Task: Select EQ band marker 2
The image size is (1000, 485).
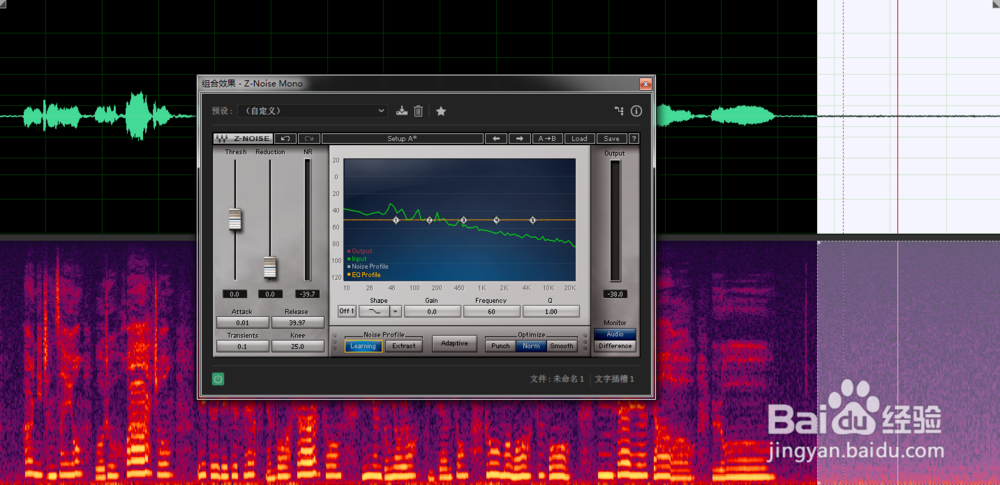Action: coord(429,220)
